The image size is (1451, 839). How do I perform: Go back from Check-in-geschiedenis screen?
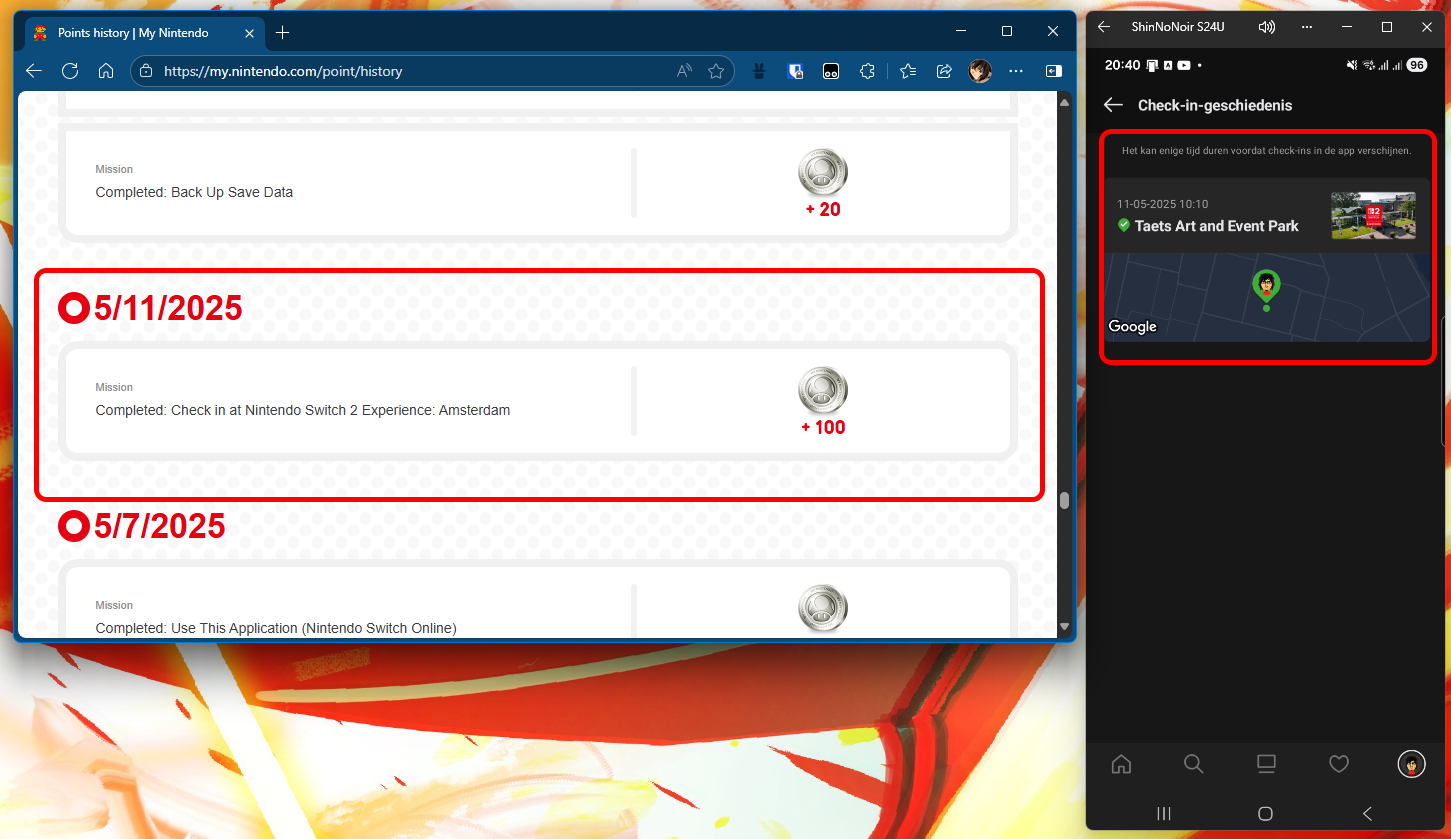coord(1113,105)
